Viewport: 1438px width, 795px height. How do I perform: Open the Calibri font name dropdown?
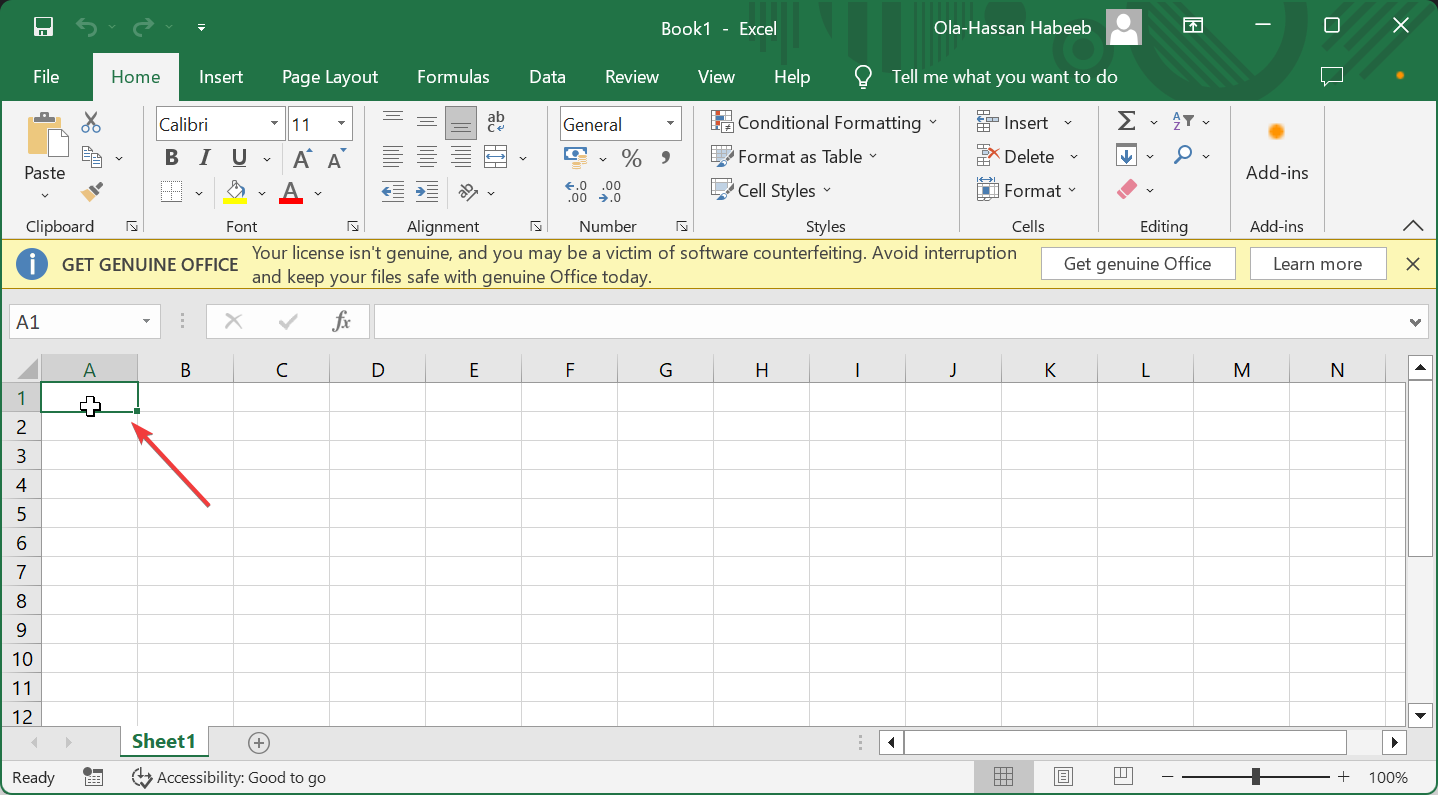275,124
